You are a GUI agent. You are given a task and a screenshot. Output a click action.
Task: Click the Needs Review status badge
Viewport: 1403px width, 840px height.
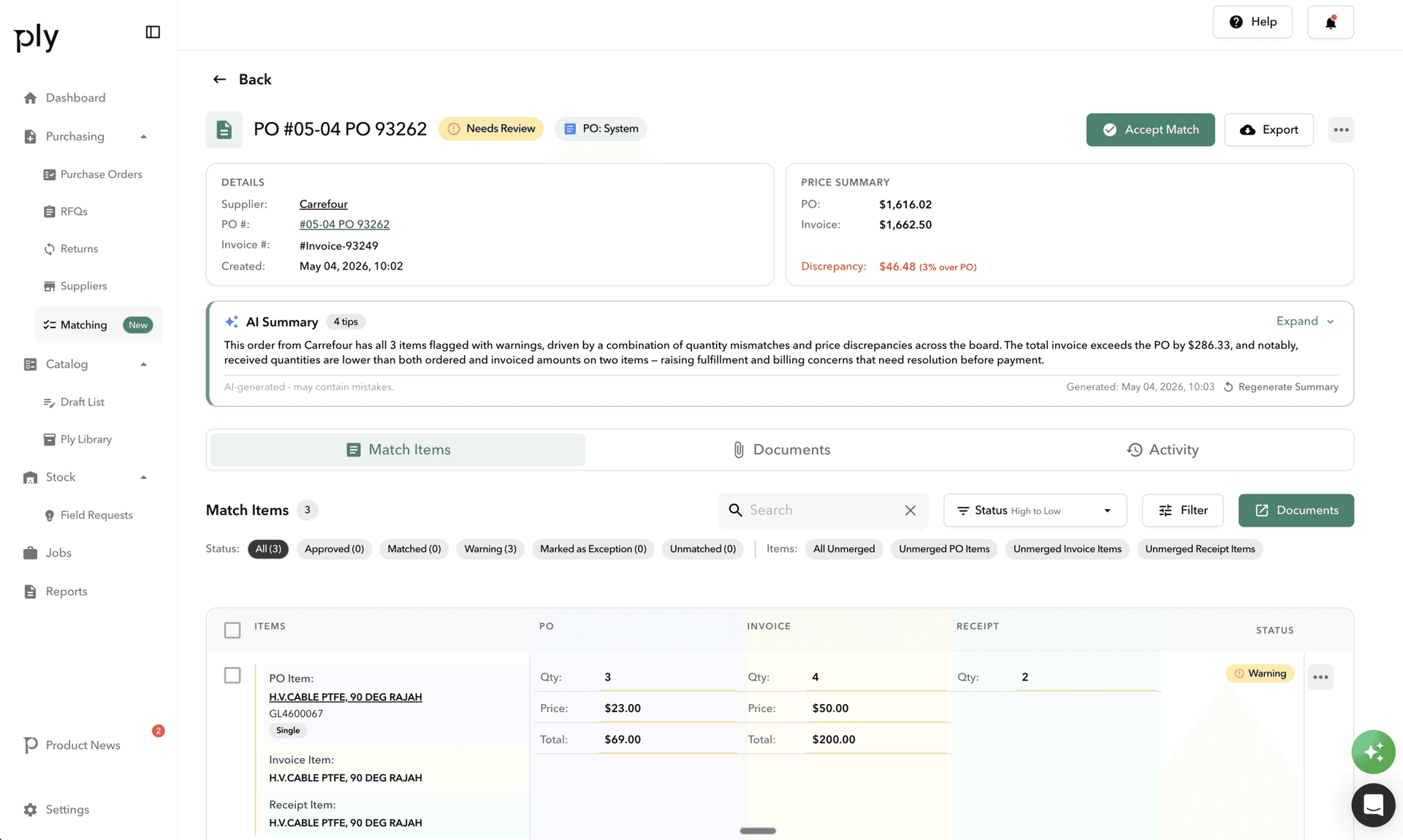coord(491,129)
